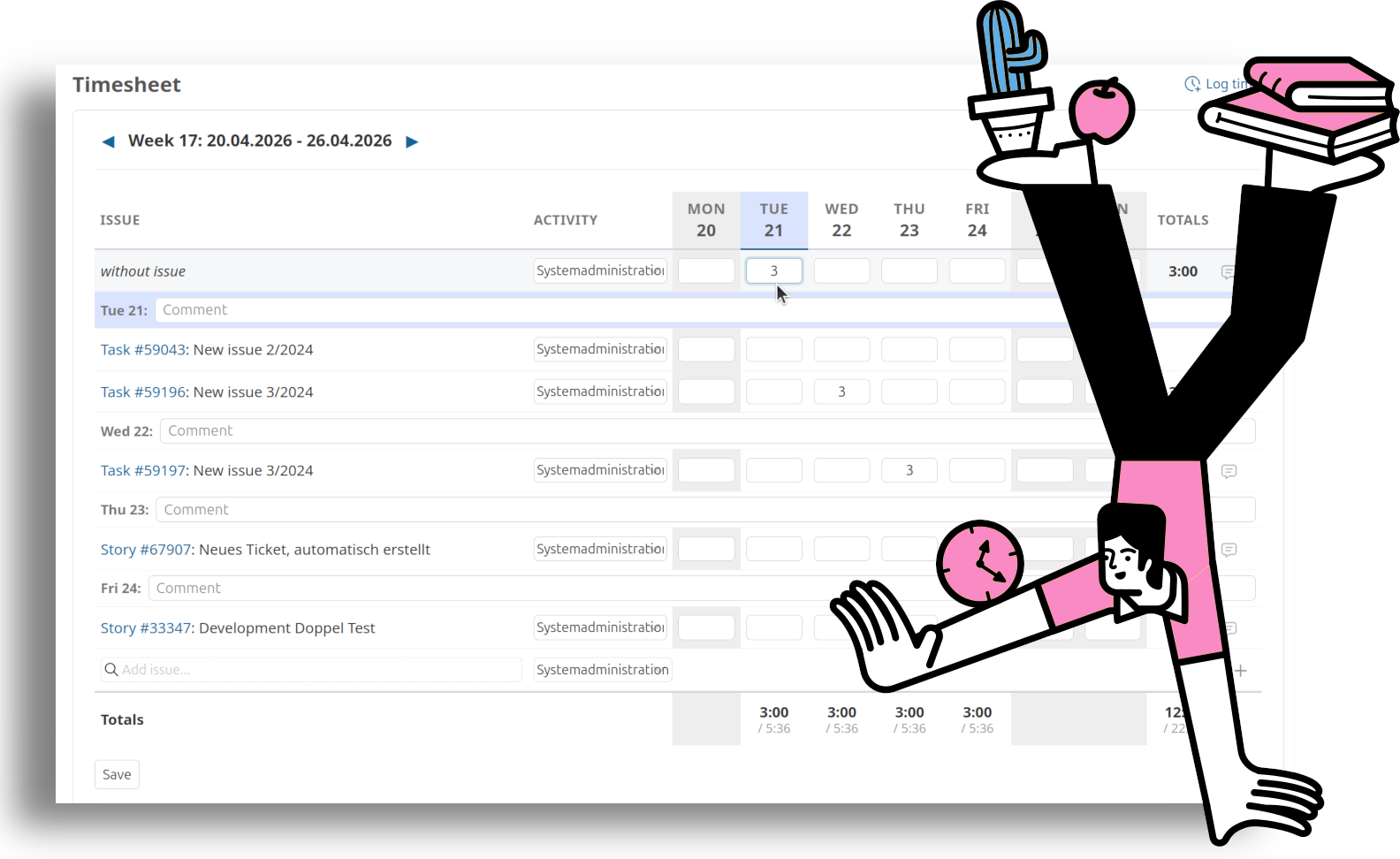Screen dimensions: 1400x859
Task: Click the Log time clock icon
Action: (x=1192, y=84)
